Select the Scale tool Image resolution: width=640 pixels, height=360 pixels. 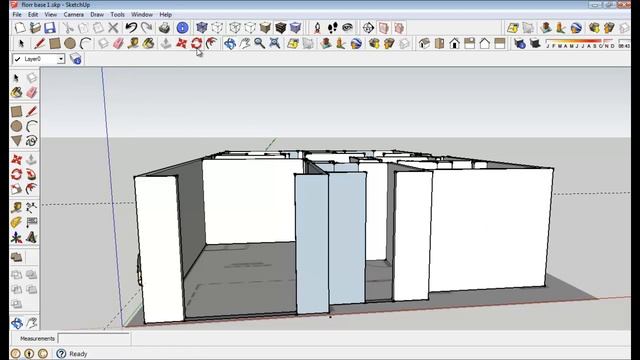click(16, 189)
